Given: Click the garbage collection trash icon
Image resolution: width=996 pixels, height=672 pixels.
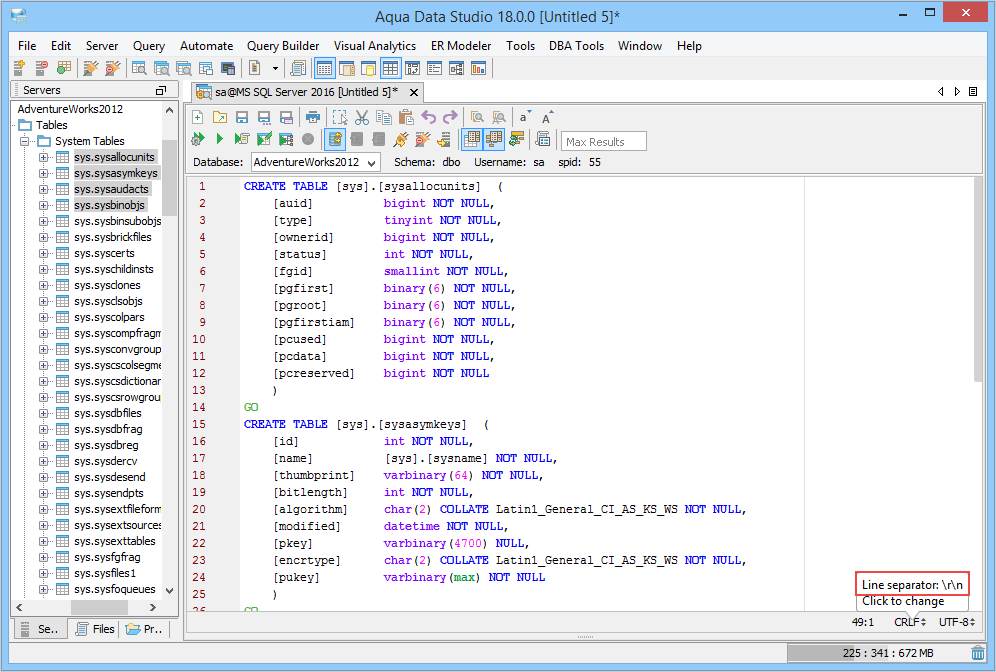Looking at the screenshot, I should point(978,653).
